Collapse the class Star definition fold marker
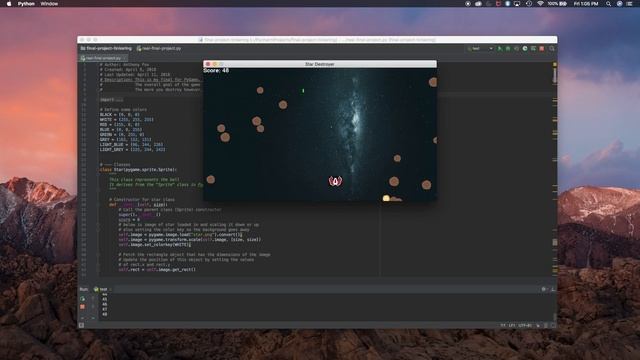Viewport: 640px width, 360px height. click(98, 170)
